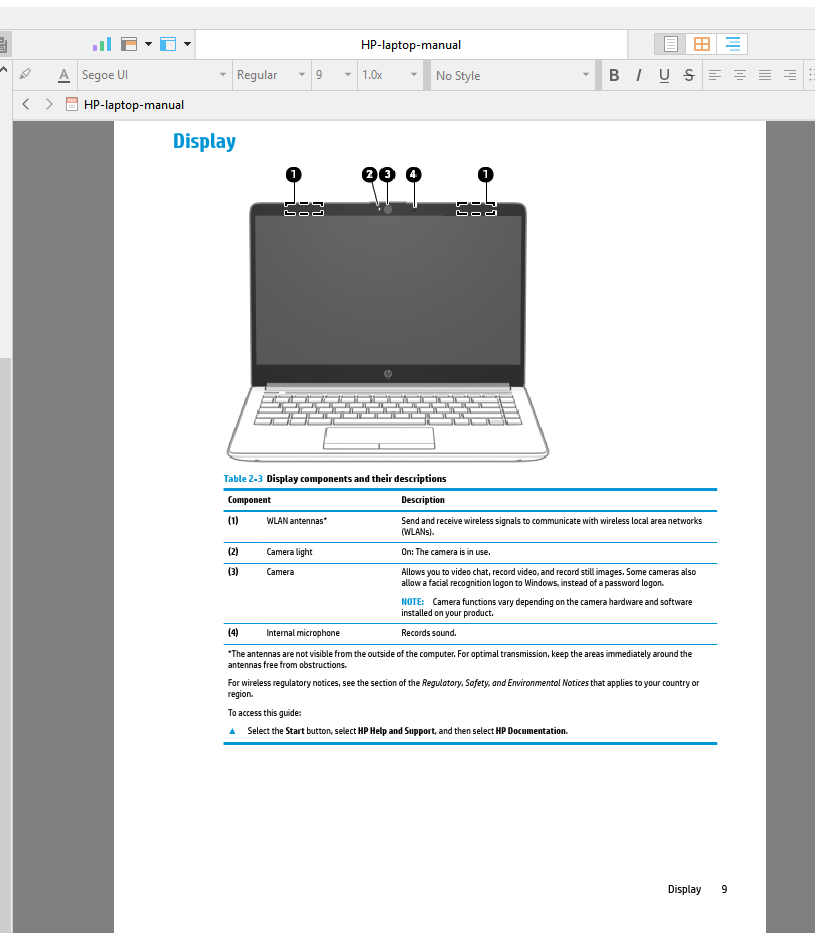Center align the text
815x933 pixels.
pyautogui.click(x=739, y=75)
